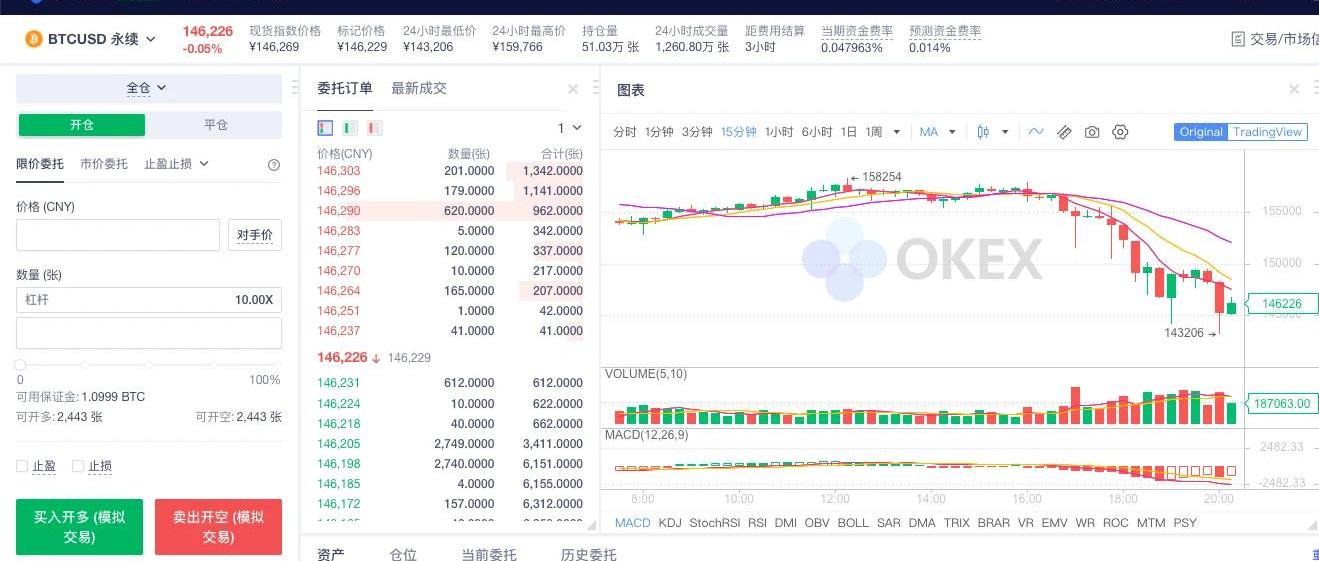Enable the 止盈 take-profit checkbox
Viewport: 1319px width, 561px height.
22,466
